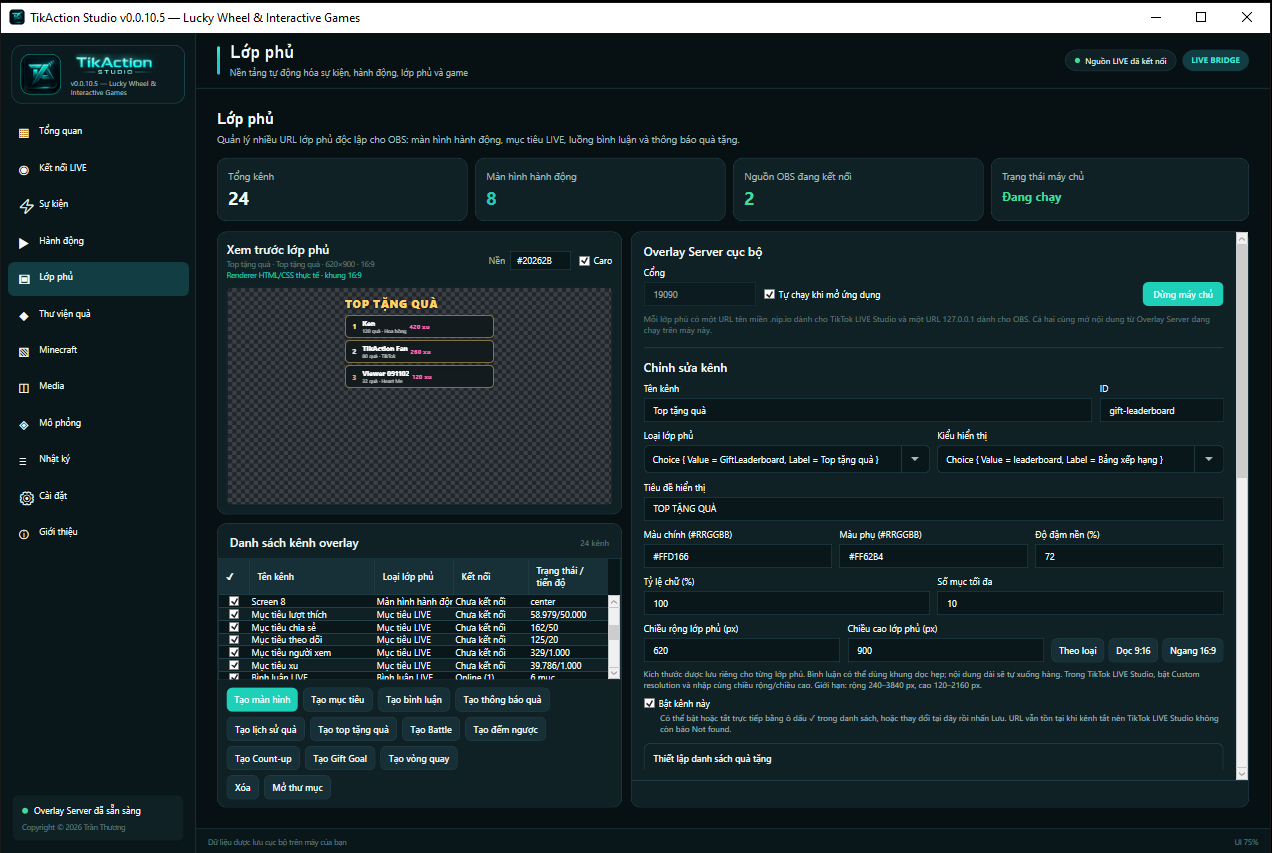
Task: Click the Tổng quan grid icon
Action: tap(24, 132)
